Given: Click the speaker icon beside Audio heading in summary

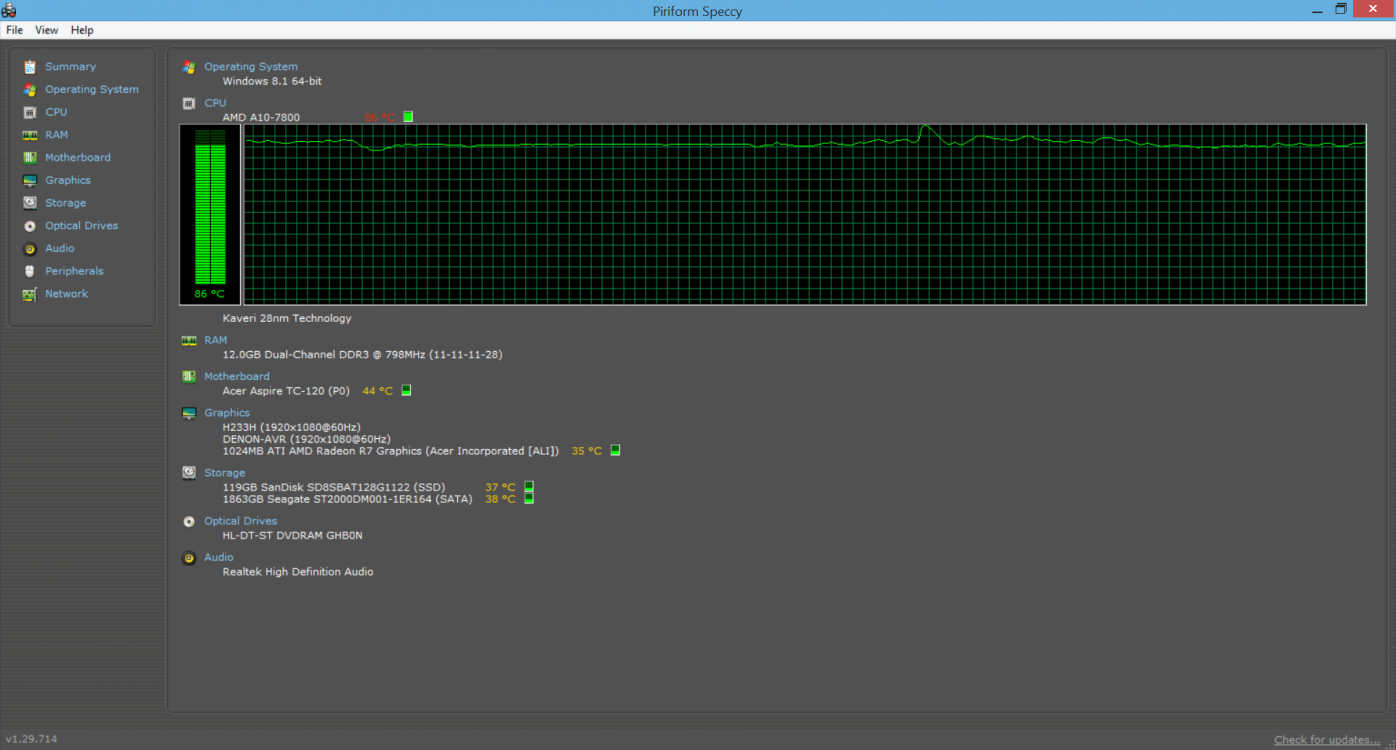Looking at the screenshot, I should tap(189, 558).
